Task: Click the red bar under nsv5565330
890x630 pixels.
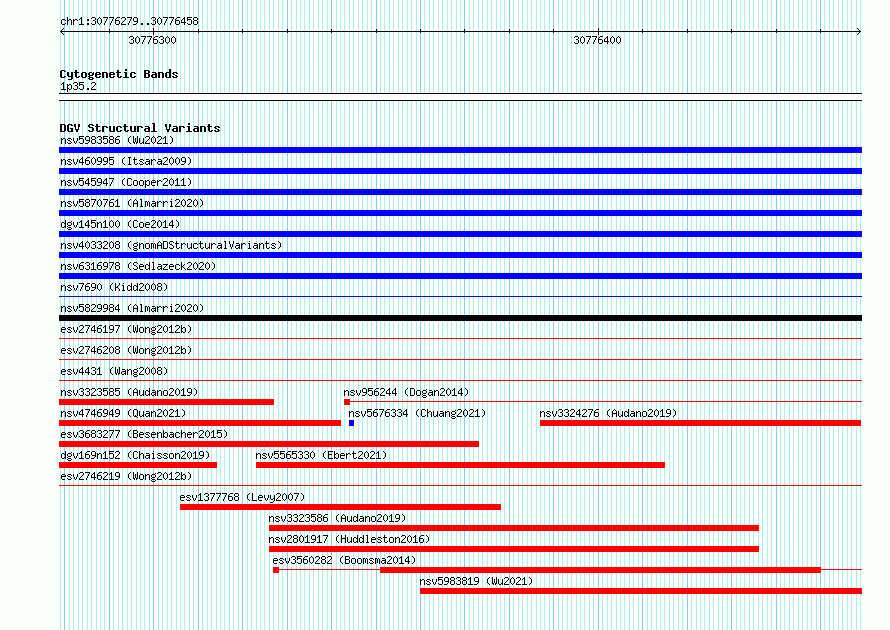Action: 460,465
